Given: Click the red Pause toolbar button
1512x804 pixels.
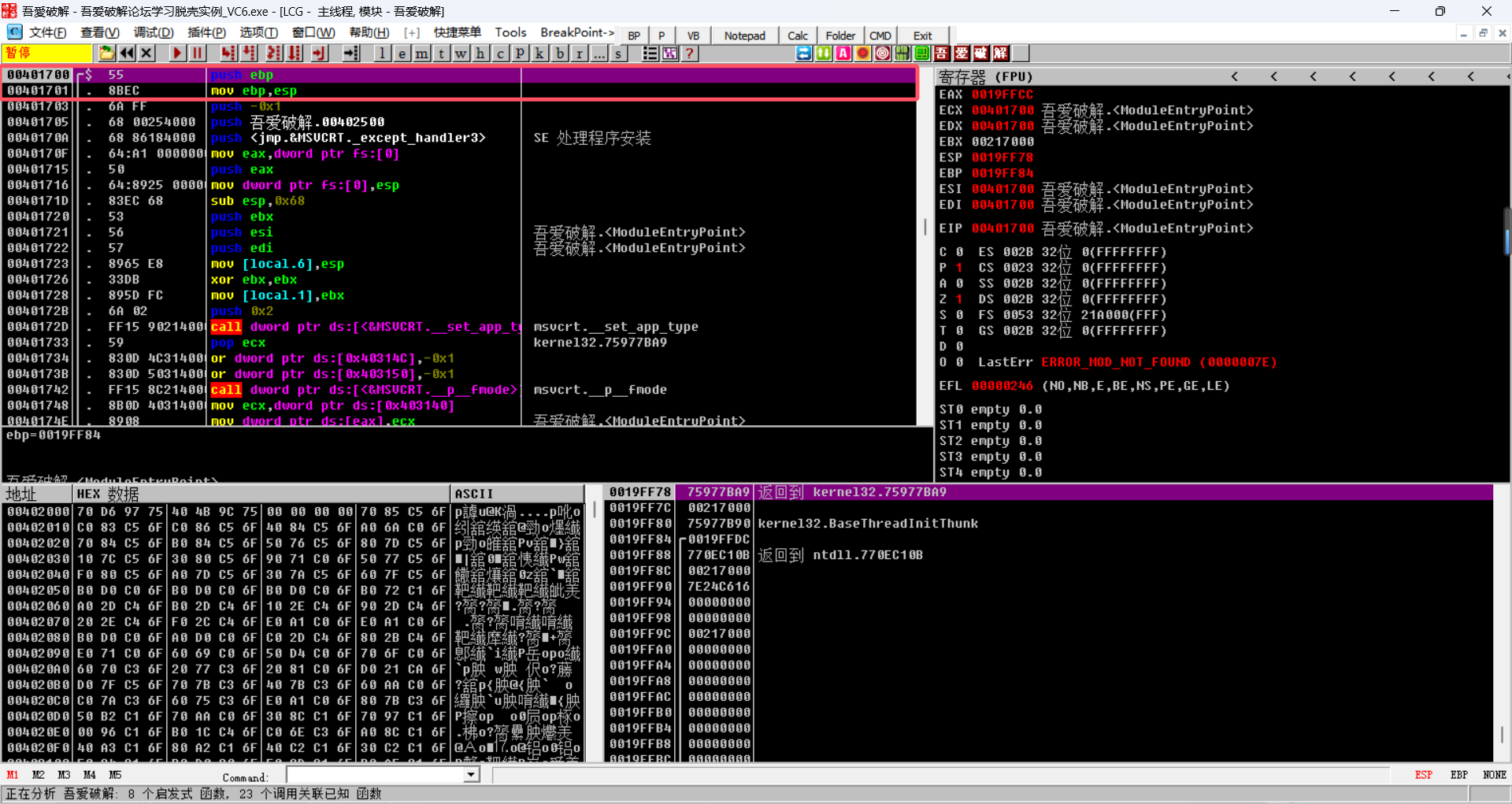Looking at the screenshot, I should pos(197,54).
